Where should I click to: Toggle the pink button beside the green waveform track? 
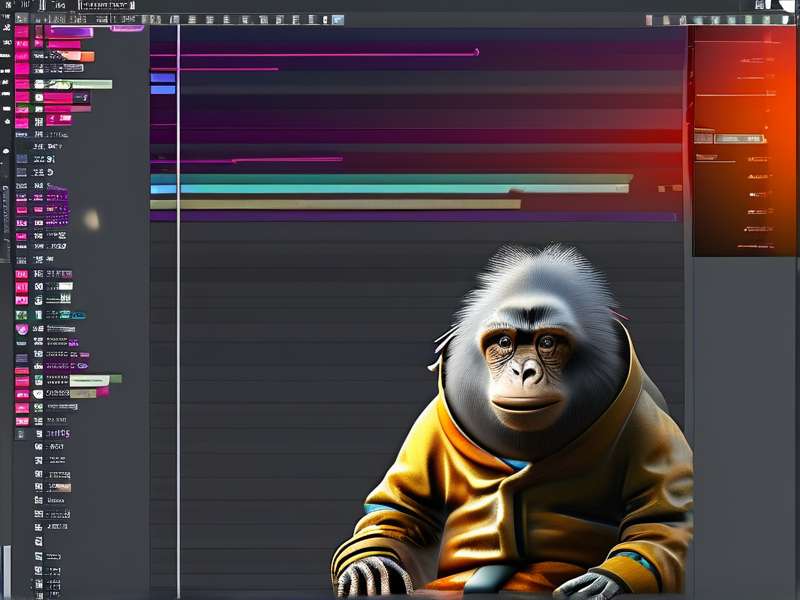coord(22,84)
